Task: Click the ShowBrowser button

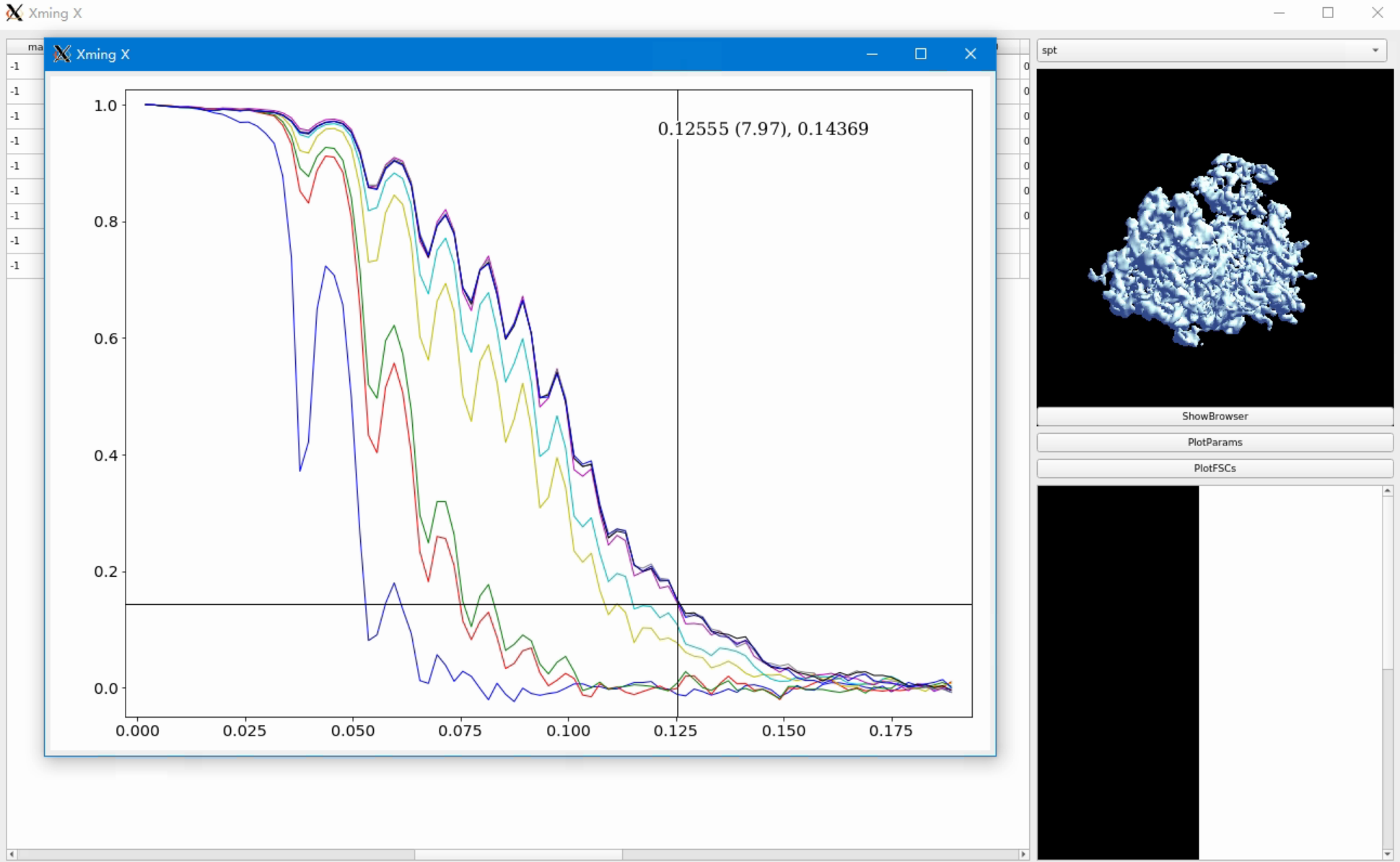Action: pyautogui.click(x=1215, y=417)
